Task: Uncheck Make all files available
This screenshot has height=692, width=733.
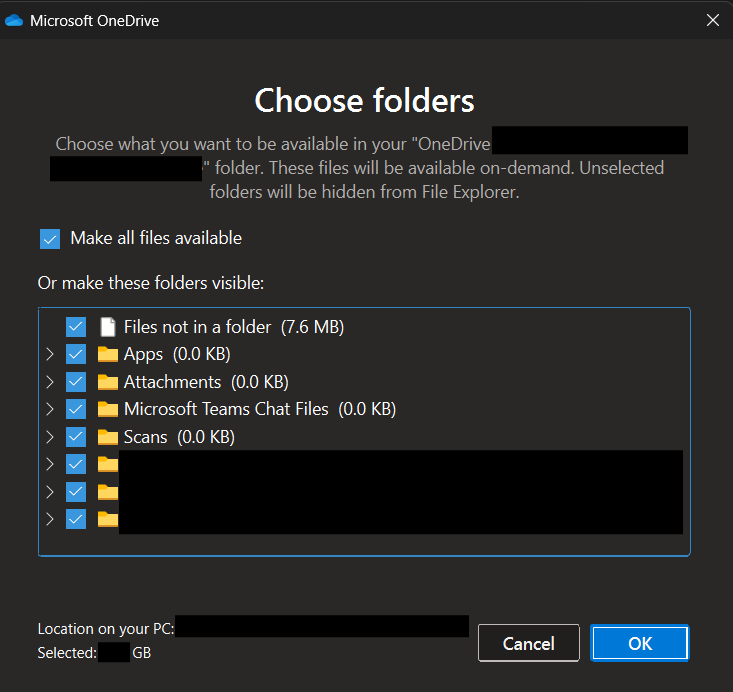Action: 50,239
